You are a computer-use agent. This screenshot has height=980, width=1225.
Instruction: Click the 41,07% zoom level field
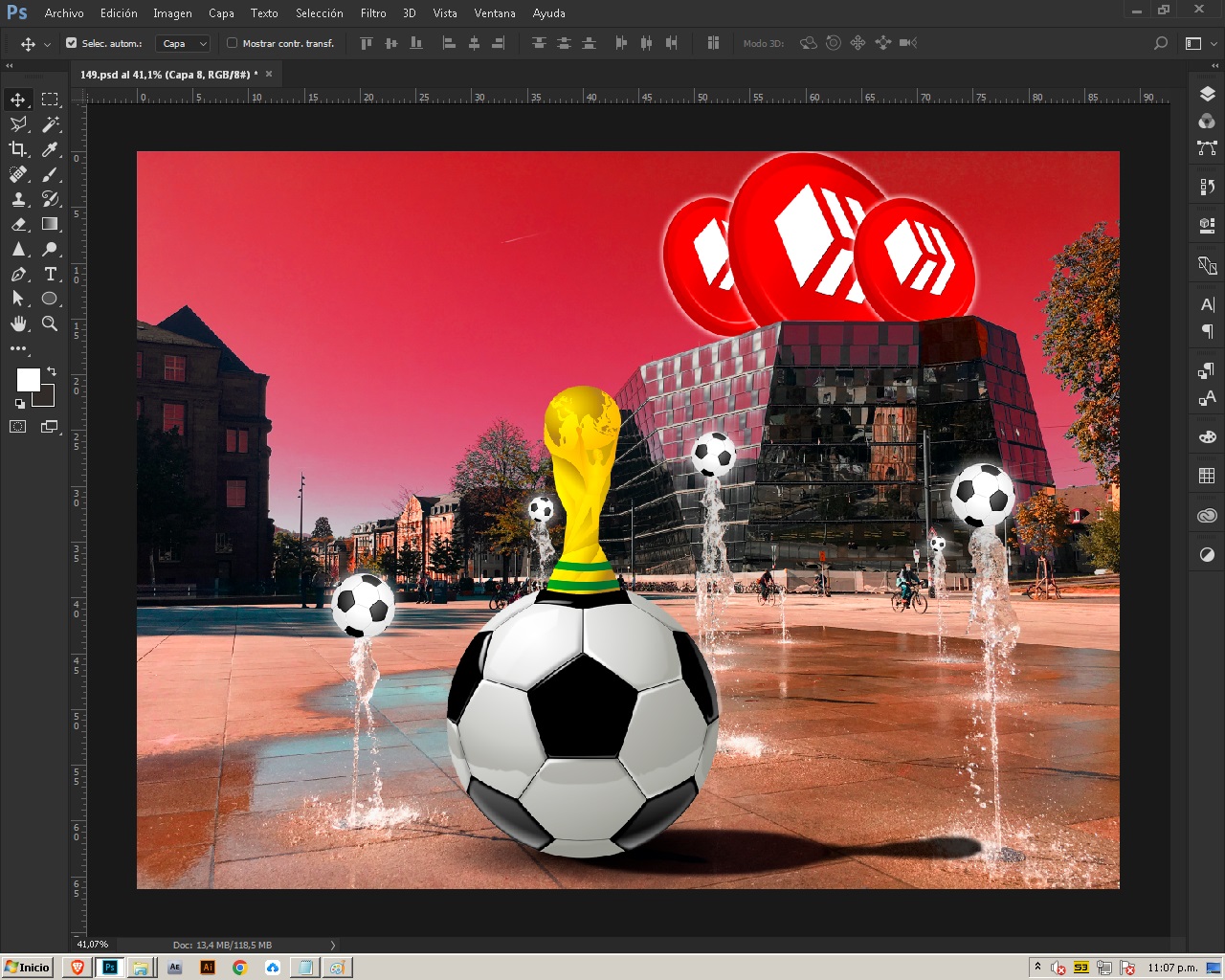pos(93,945)
